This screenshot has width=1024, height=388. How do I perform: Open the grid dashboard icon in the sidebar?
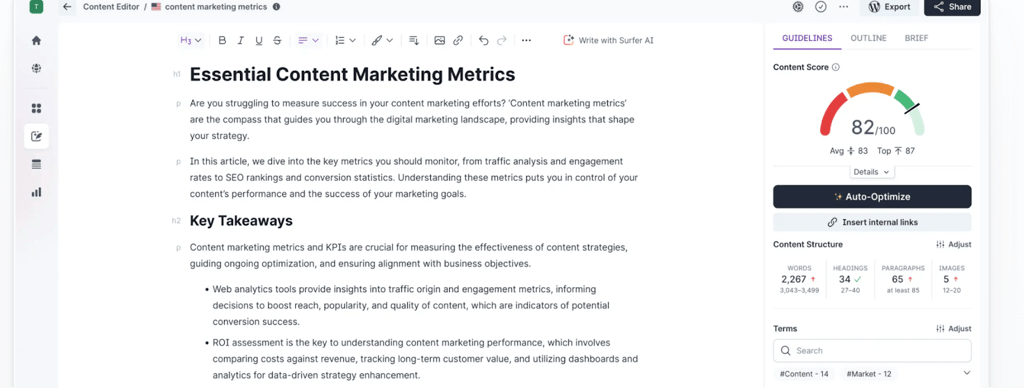point(37,108)
